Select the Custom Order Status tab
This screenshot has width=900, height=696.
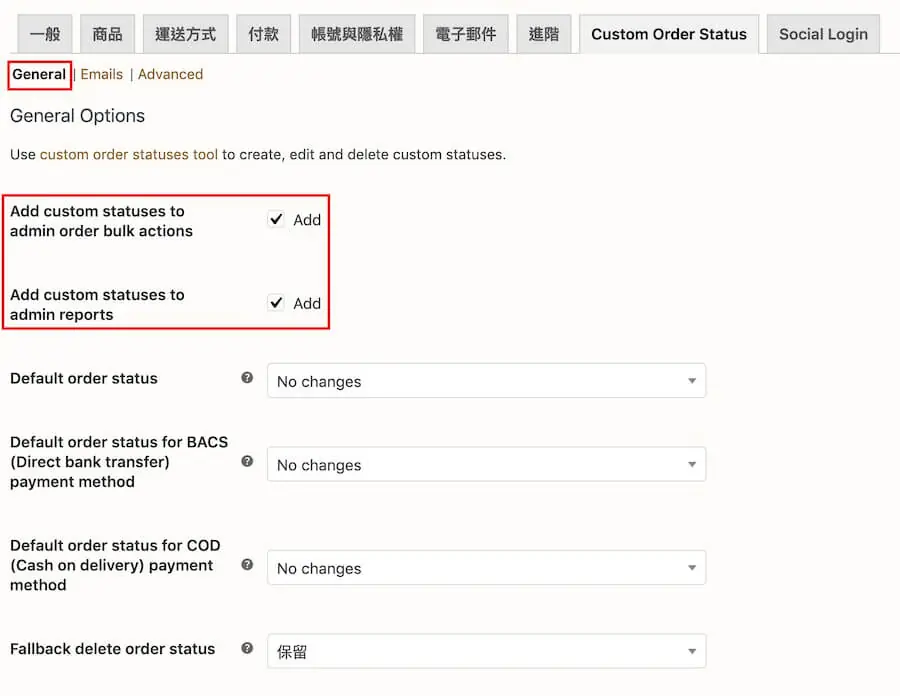click(669, 34)
